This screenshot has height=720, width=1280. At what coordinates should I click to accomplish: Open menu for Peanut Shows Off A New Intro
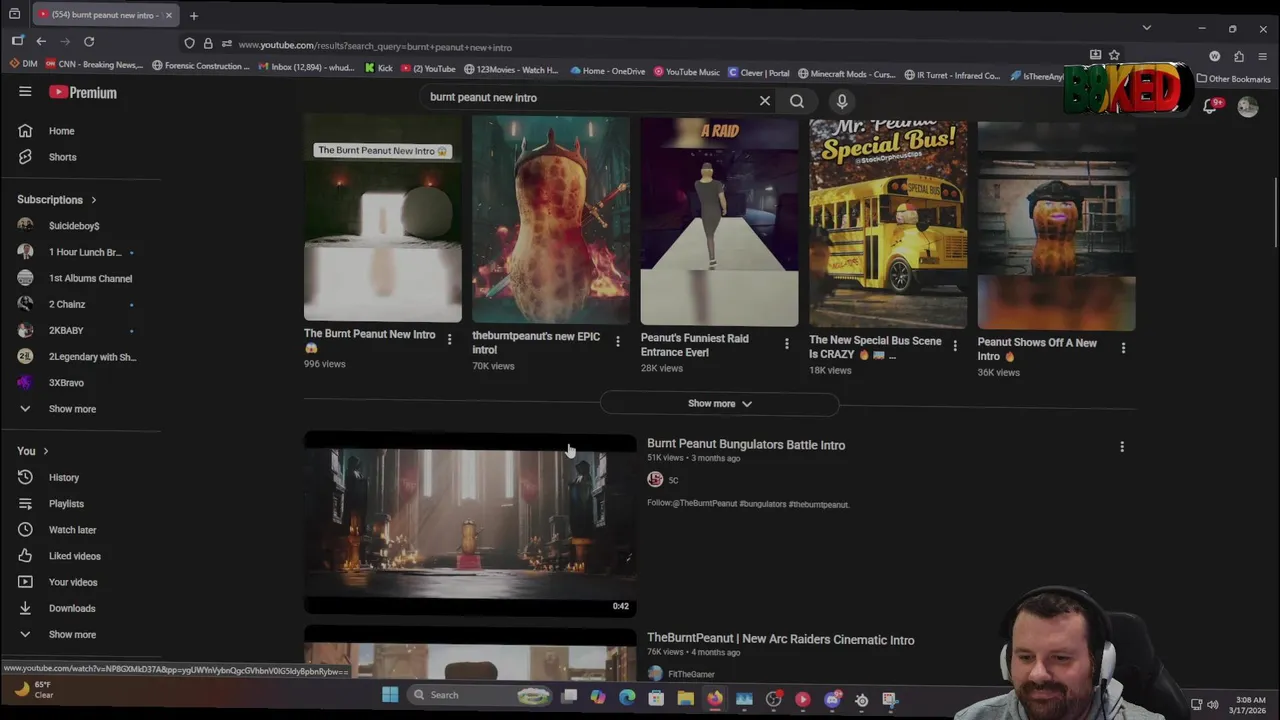click(x=1123, y=348)
